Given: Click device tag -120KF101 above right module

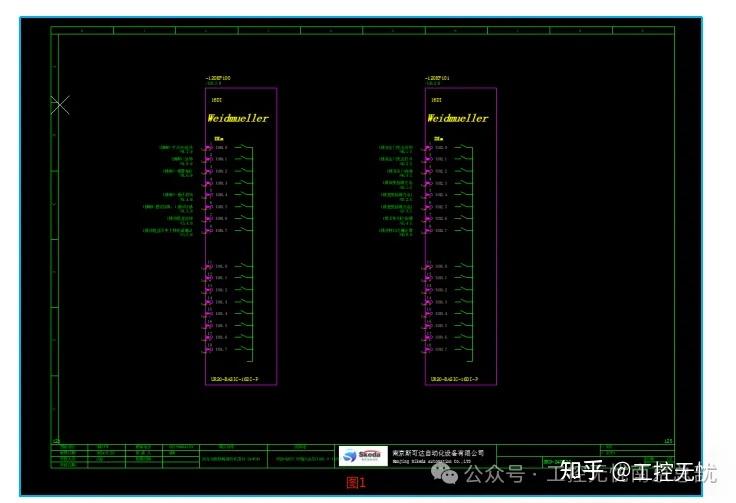Looking at the screenshot, I should tap(437, 78).
